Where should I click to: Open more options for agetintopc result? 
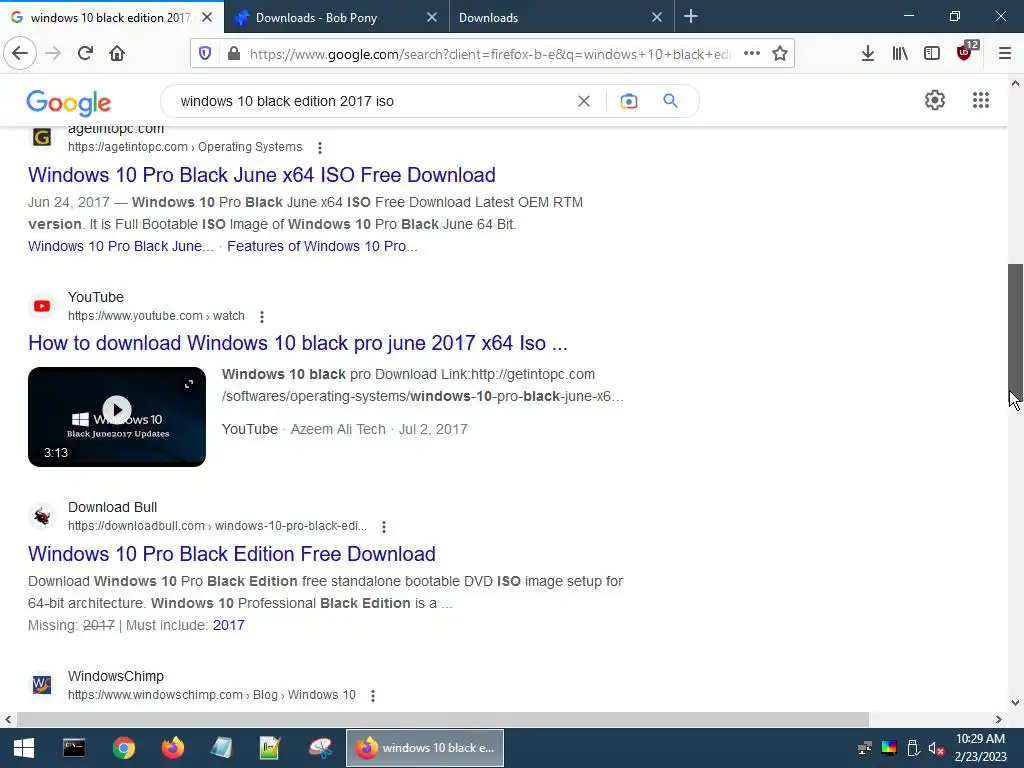point(320,148)
